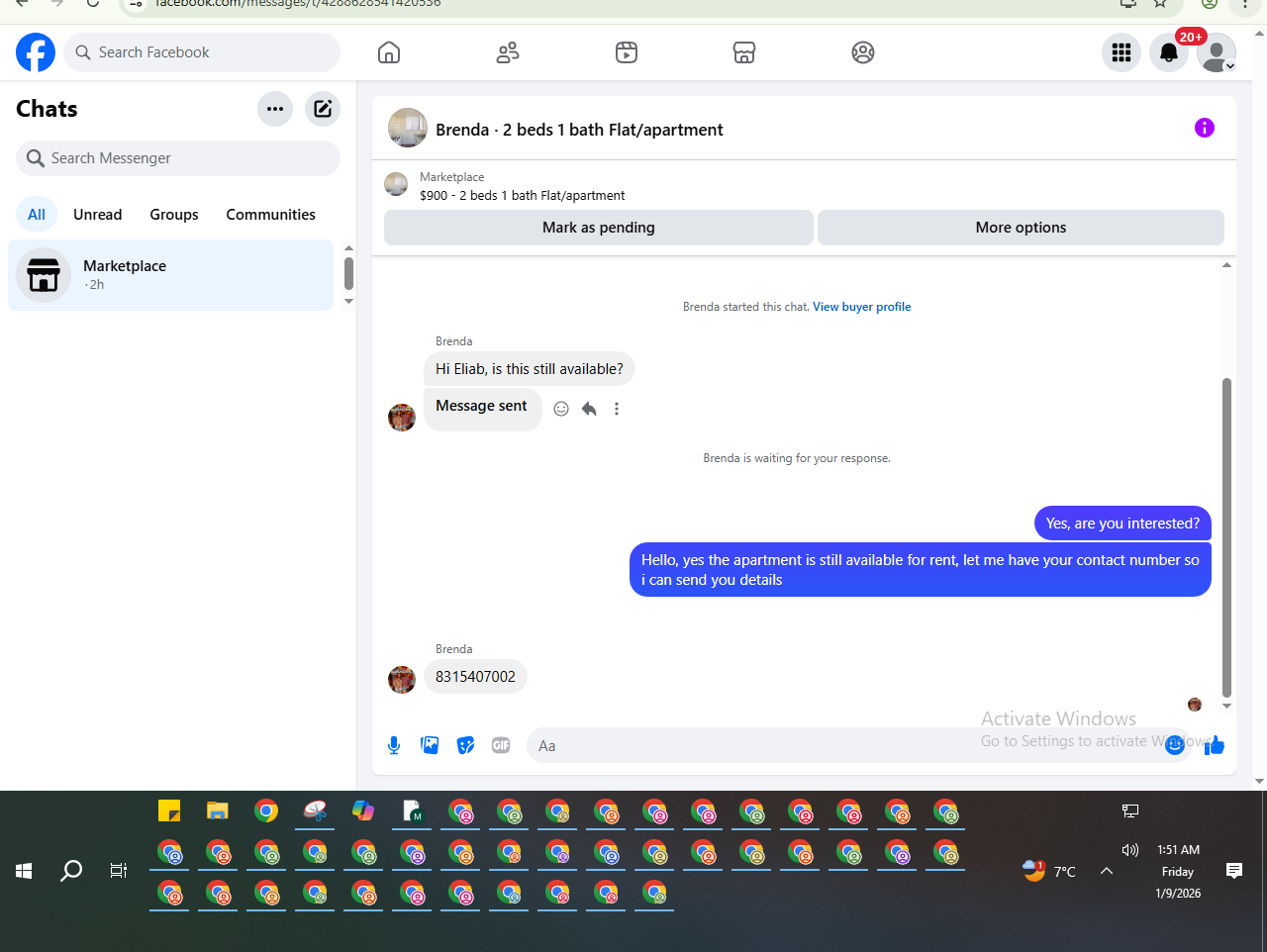Choose a sticker with the sticker icon
Viewport: 1267px width, 952px height.
click(x=465, y=745)
